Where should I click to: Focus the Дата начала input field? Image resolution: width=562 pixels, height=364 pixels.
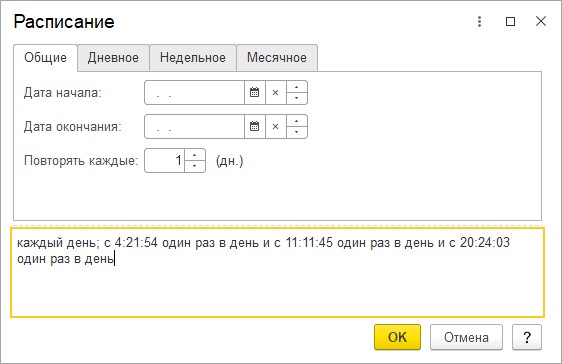tap(195, 93)
